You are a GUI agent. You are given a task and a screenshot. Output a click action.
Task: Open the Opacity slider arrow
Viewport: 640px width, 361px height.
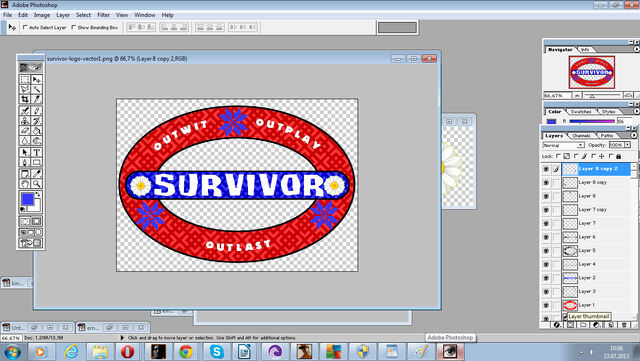(627, 145)
